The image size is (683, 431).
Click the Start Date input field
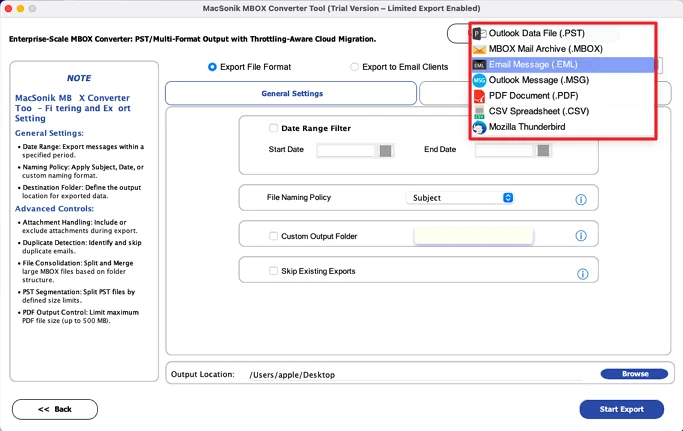pos(346,151)
